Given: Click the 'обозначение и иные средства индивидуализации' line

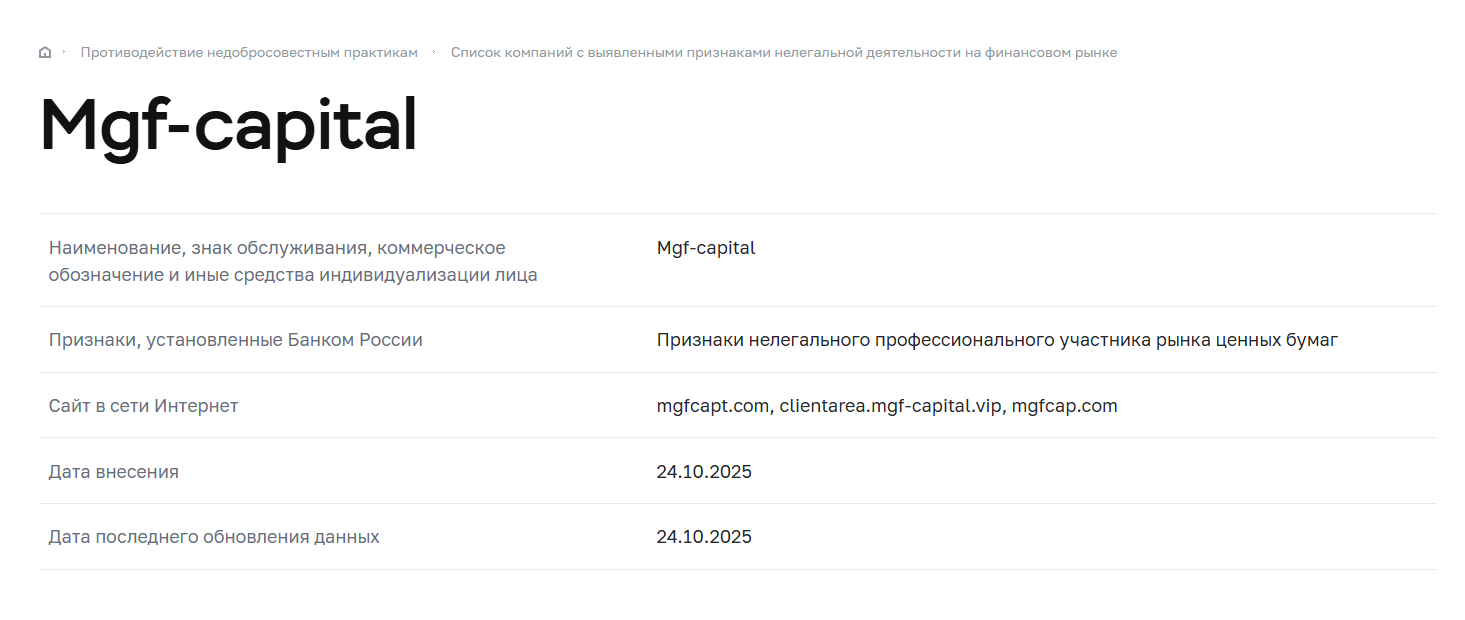Looking at the screenshot, I should tap(292, 275).
